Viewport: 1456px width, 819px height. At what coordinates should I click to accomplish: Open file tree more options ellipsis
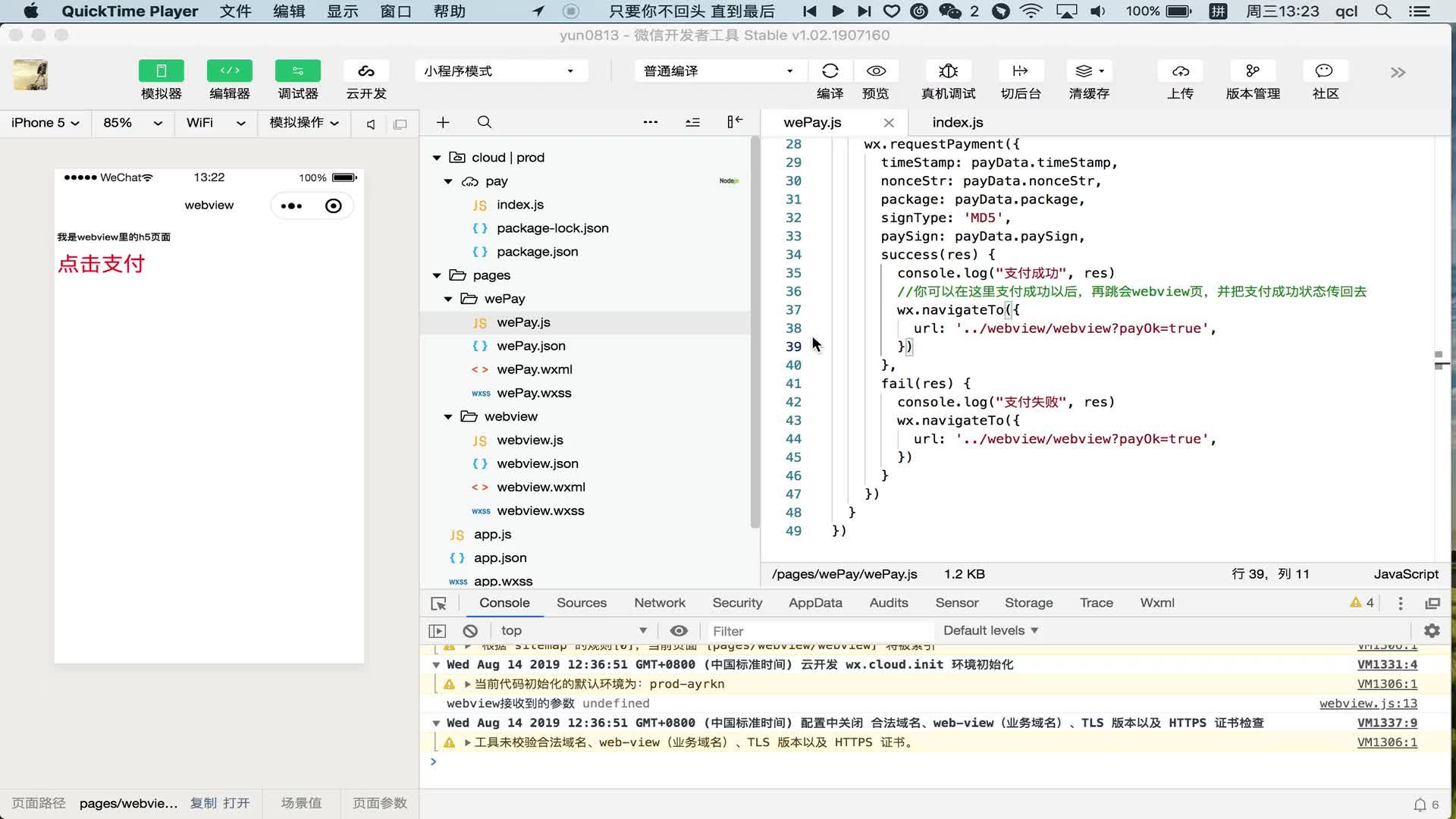[651, 122]
